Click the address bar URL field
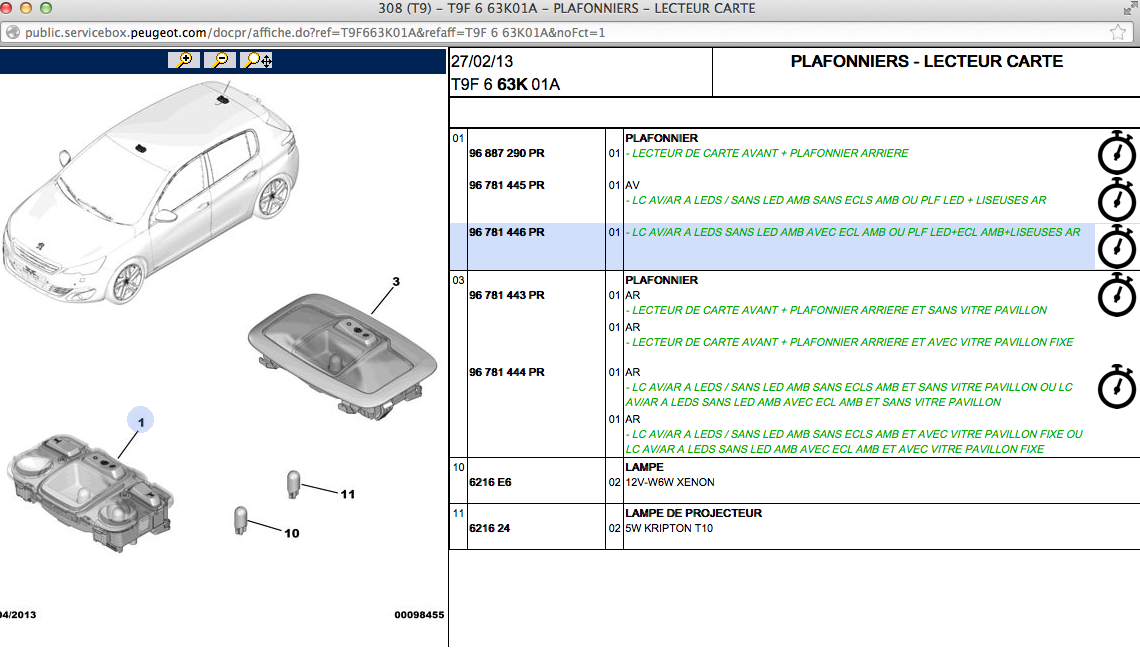Viewport: 1140px width, 656px height. coord(500,32)
